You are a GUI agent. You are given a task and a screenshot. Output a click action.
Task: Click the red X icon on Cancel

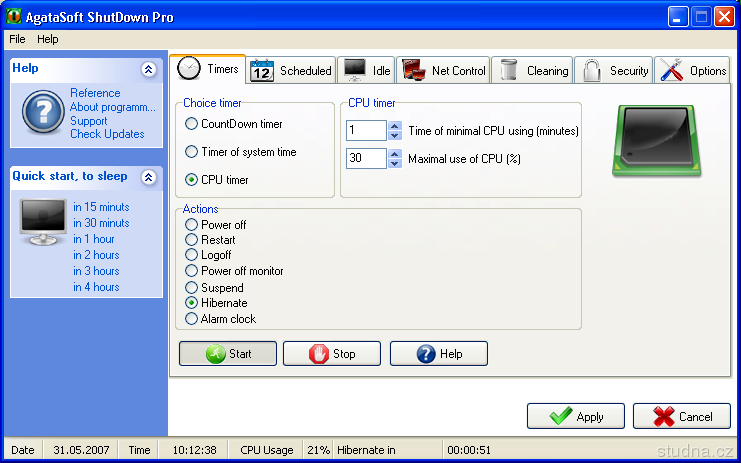pos(663,417)
